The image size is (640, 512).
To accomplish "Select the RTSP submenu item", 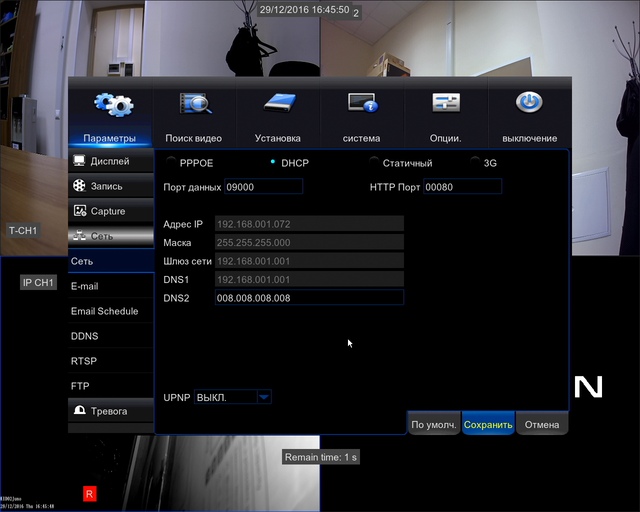I will pyautogui.click(x=111, y=361).
